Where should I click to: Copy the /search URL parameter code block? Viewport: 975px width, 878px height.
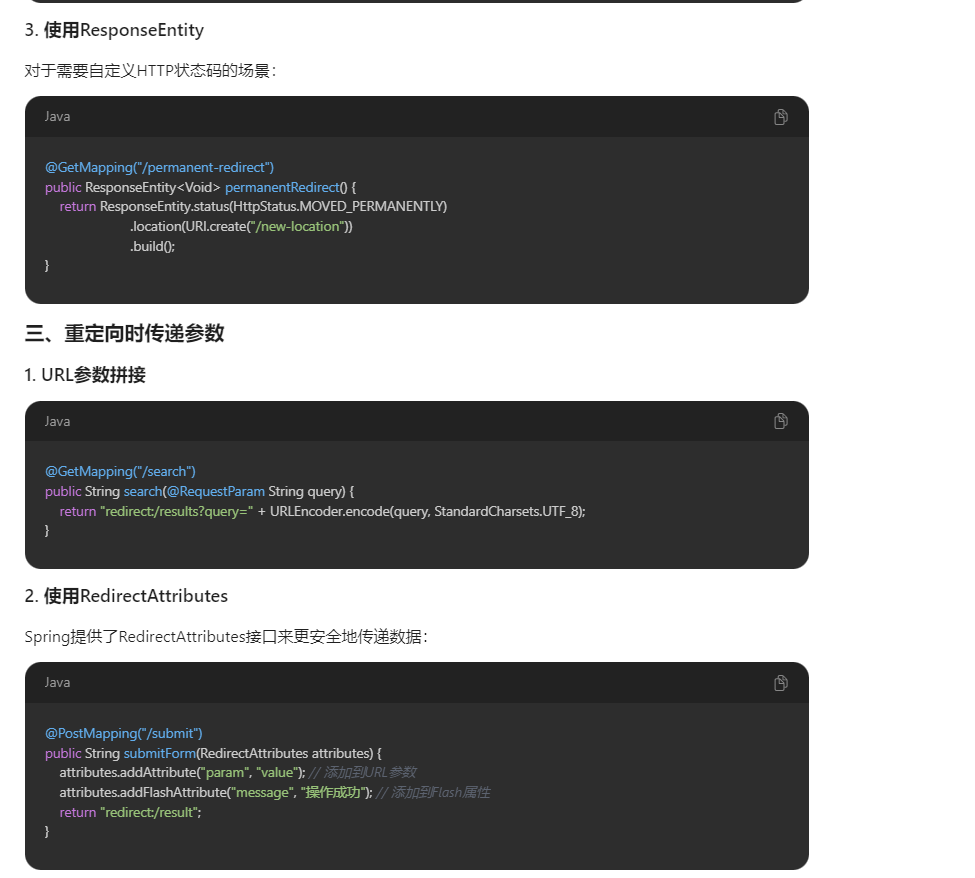click(780, 422)
